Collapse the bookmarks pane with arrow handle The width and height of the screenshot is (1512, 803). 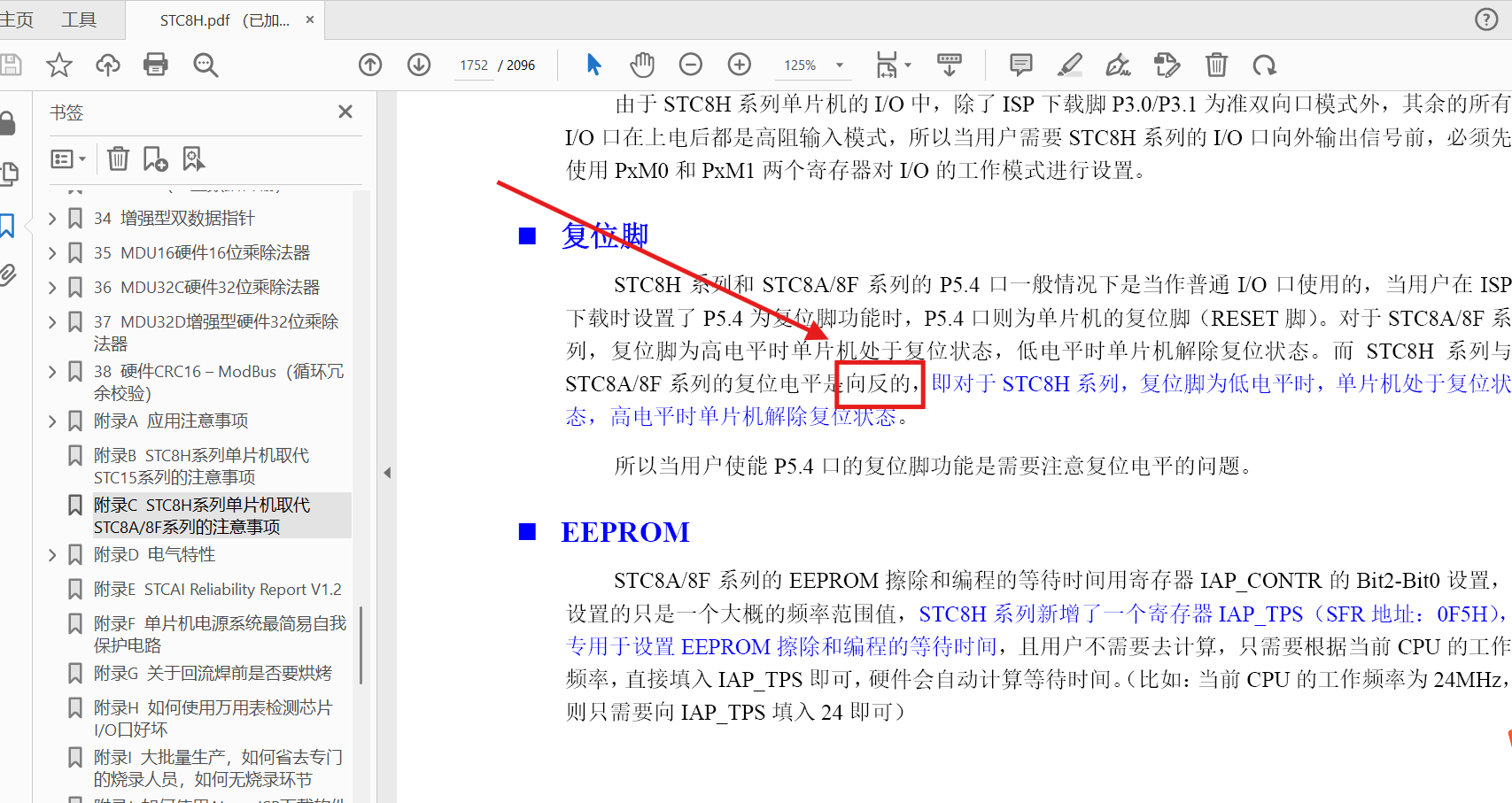pos(387,473)
